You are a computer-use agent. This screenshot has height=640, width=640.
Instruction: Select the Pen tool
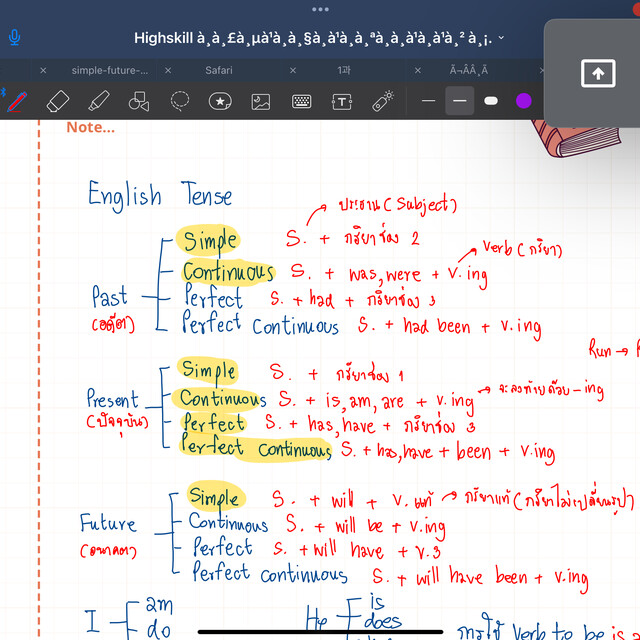pyautogui.click(x=17, y=101)
